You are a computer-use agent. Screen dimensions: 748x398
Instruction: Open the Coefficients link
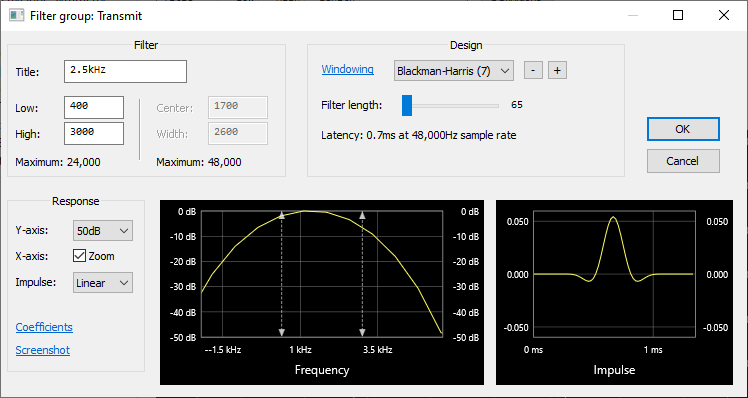(44, 327)
